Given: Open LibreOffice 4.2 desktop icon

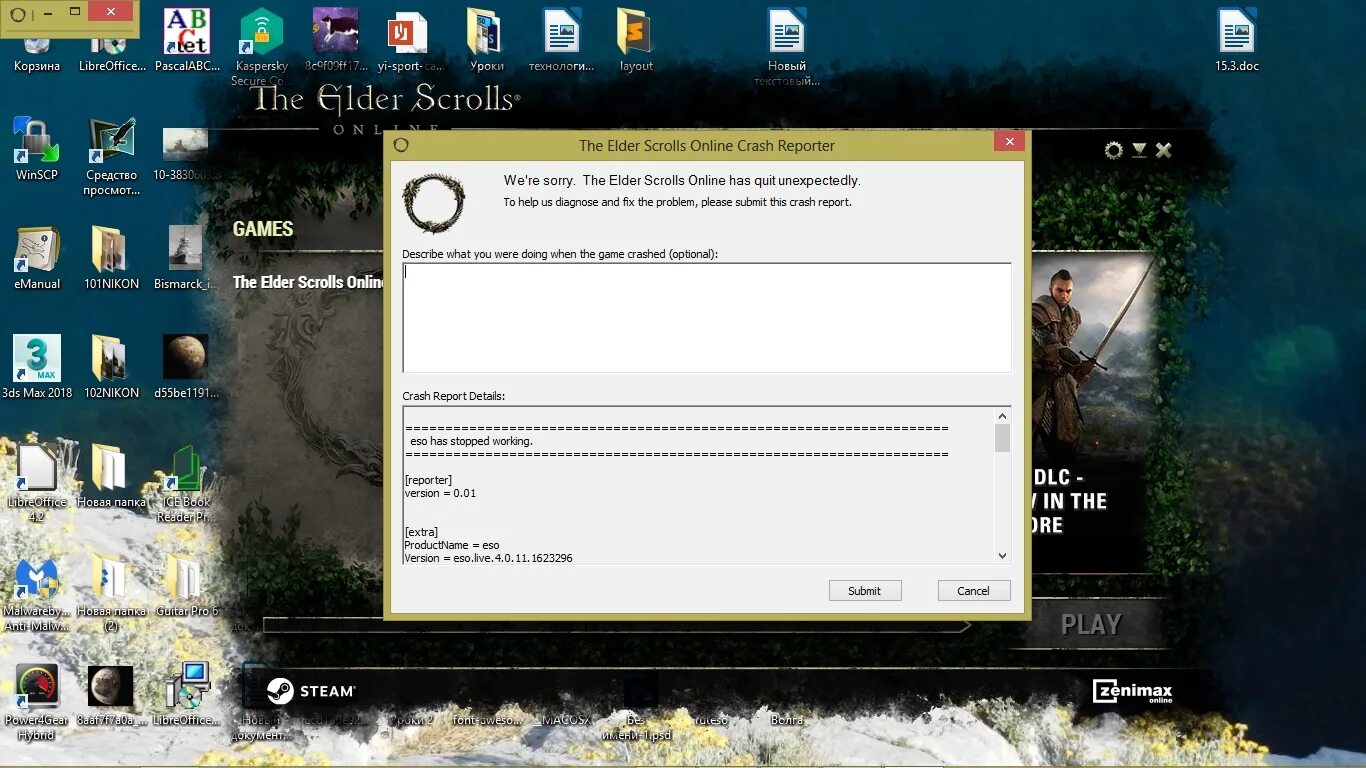Looking at the screenshot, I should pyautogui.click(x=37, y=483).
